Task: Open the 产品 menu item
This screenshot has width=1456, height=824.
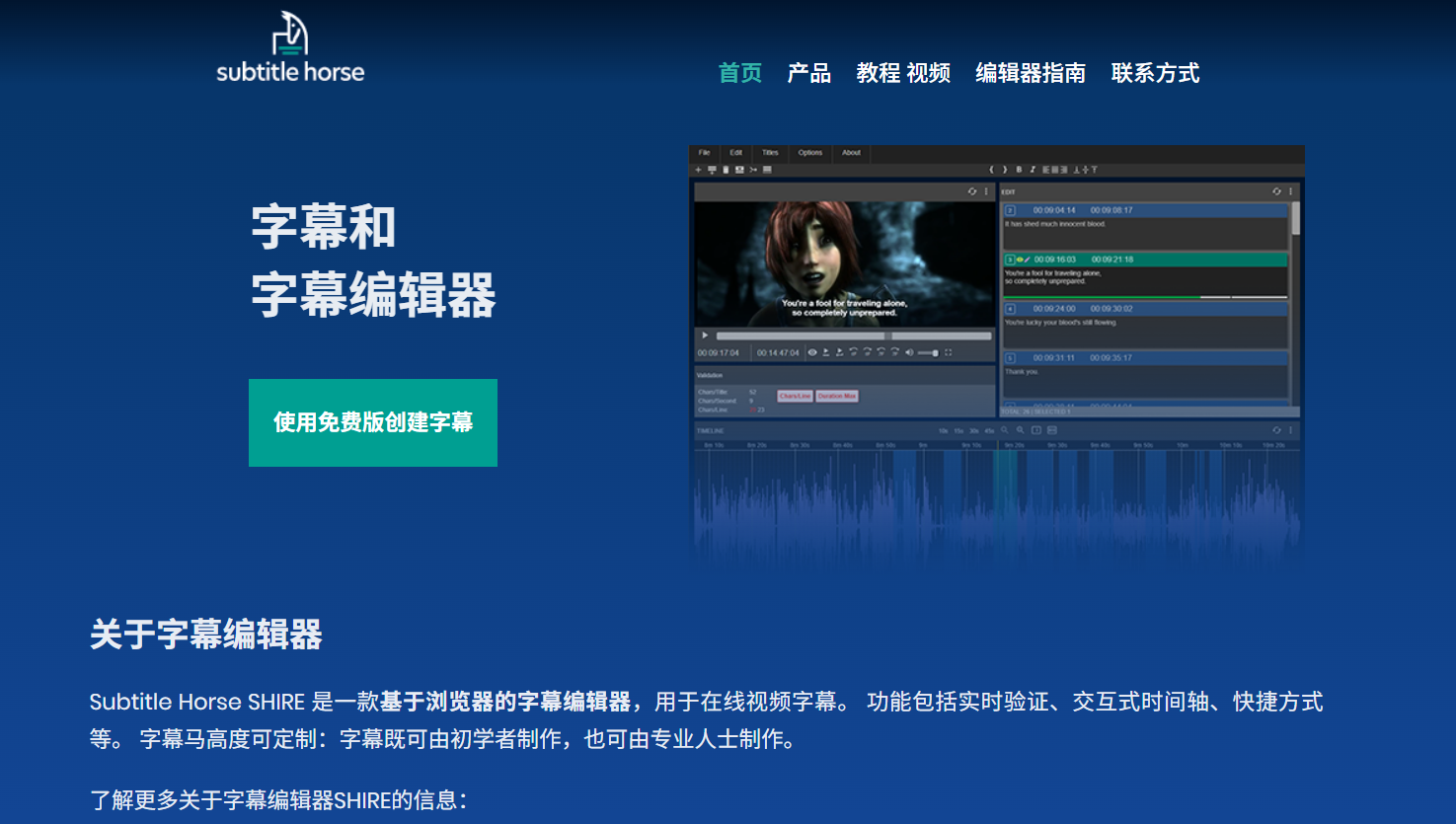Action: (x=809, y=73)
